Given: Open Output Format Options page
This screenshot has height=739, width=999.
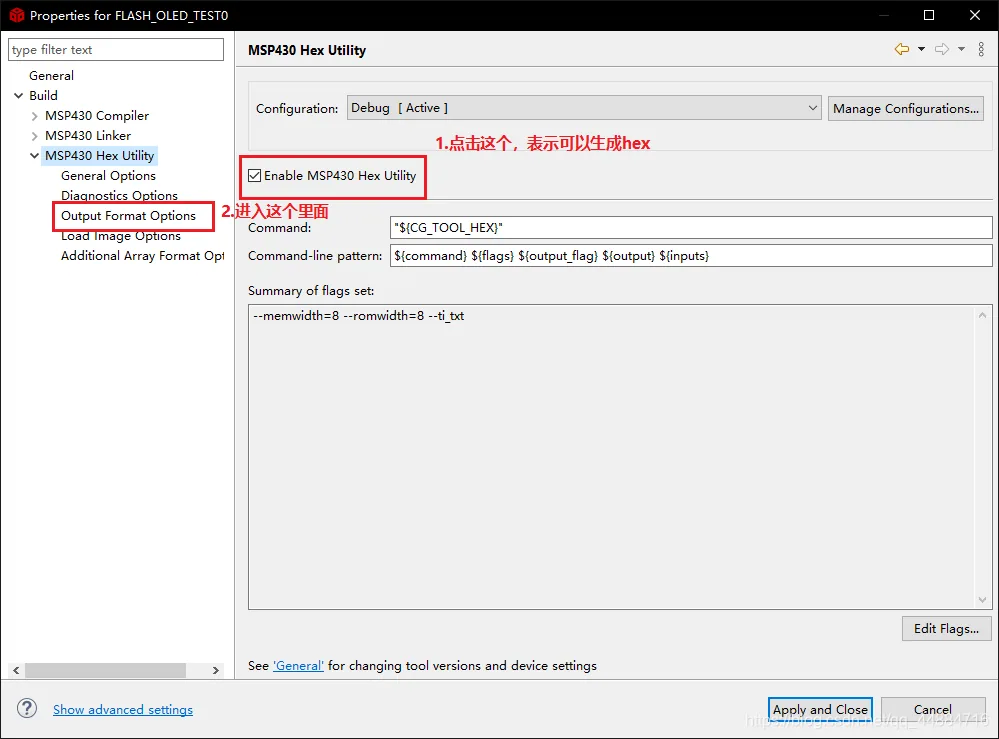Looking at the screenshot, I should [x=128, y=216].
